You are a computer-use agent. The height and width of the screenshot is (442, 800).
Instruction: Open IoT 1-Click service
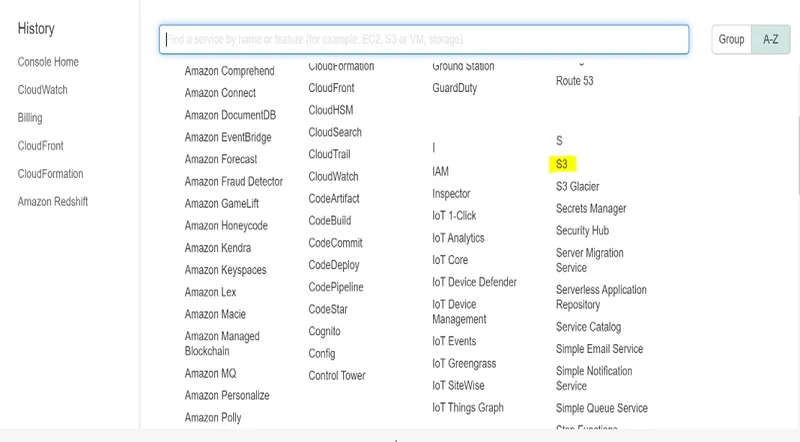click(454, 215)
